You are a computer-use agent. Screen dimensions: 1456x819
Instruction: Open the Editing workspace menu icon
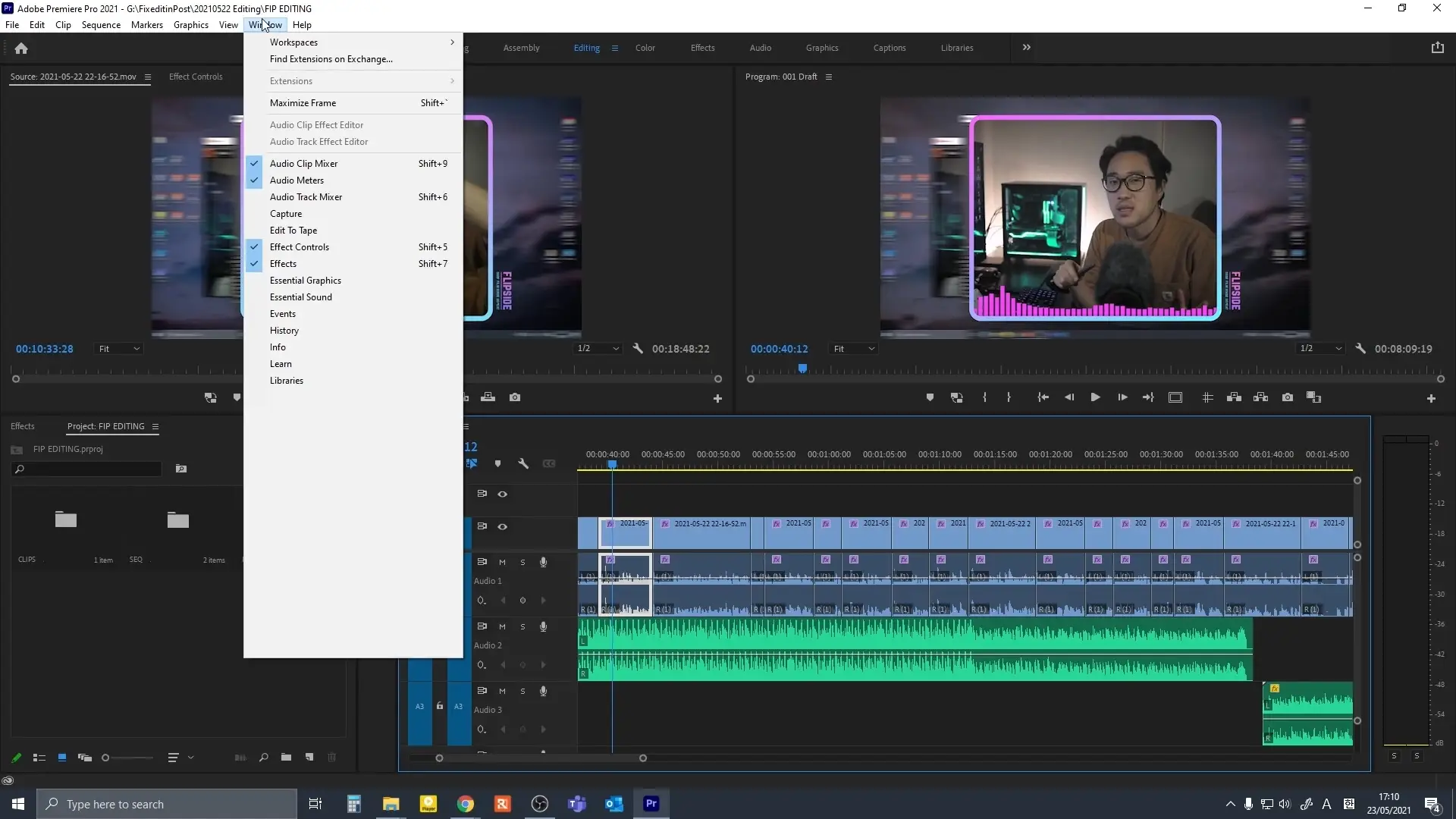pyautogui.click(x=615, y=48)
